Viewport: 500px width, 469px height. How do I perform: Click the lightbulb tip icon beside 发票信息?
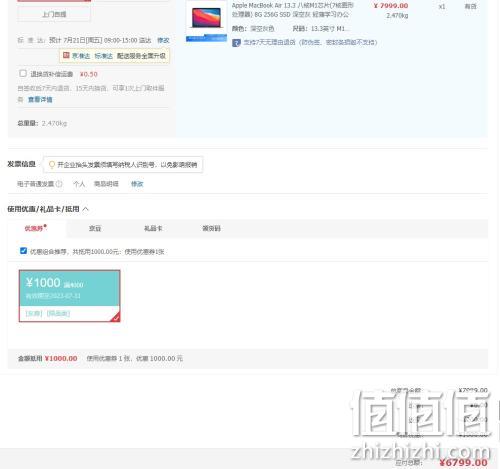click(52, 165)
